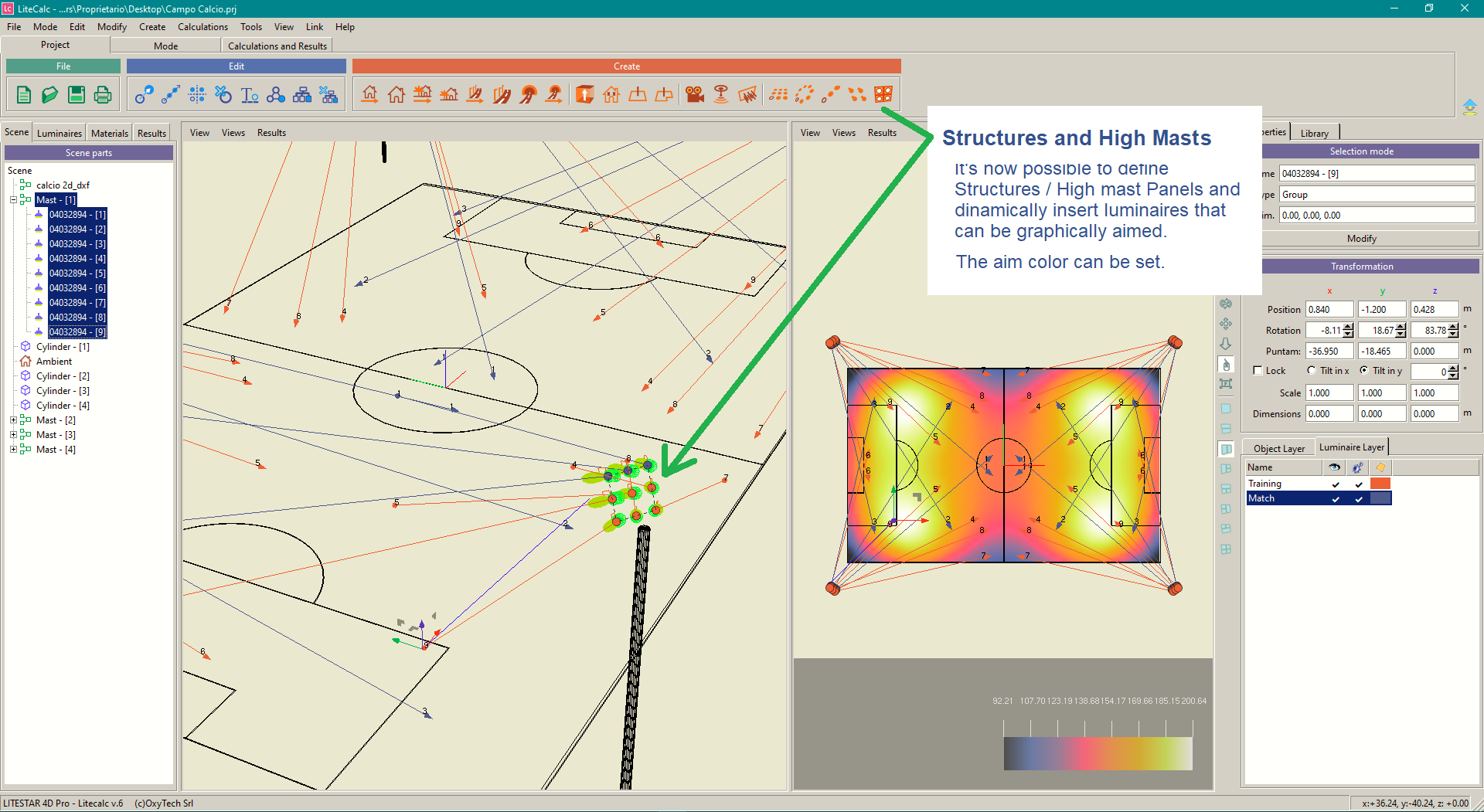Click the orange four-circle panel icon
The image size is (1484, 812).
[x=883, y=94]
